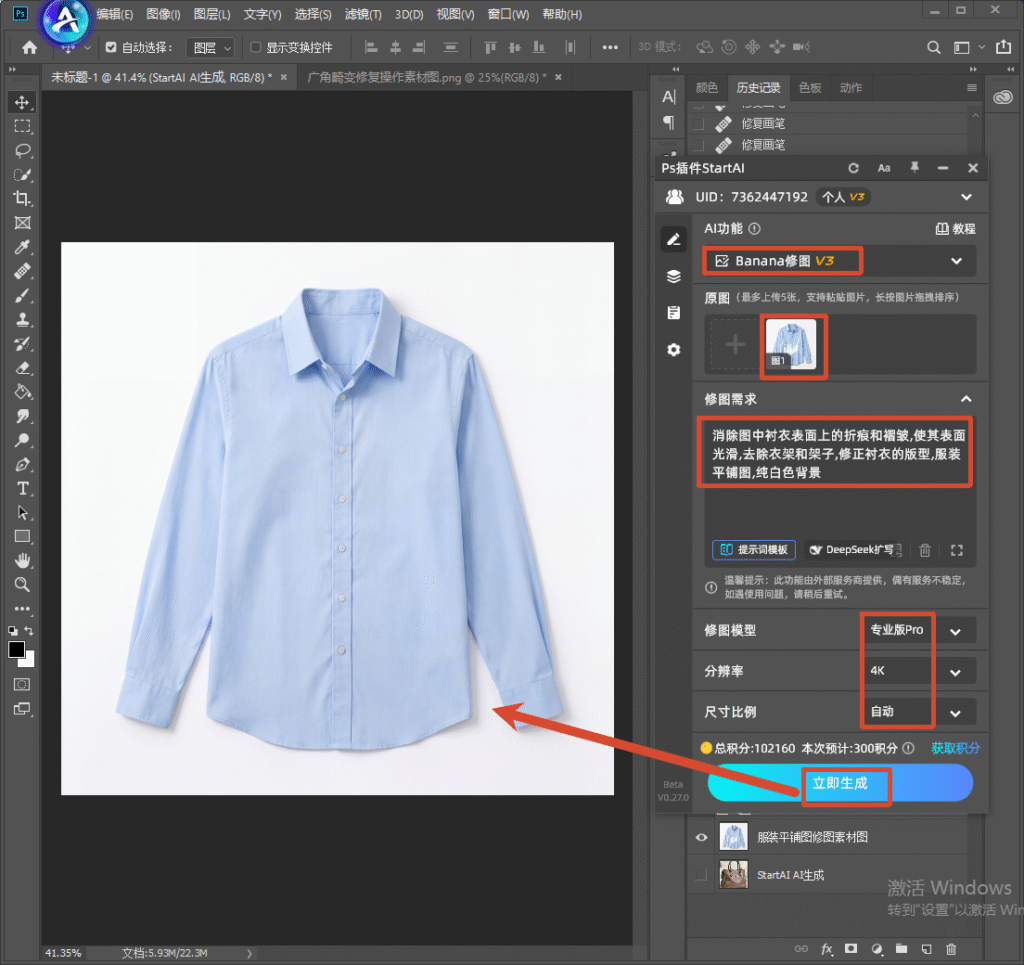Open the 图像(I) menu
Screen dimensions: 1024x965
[163, 14]
